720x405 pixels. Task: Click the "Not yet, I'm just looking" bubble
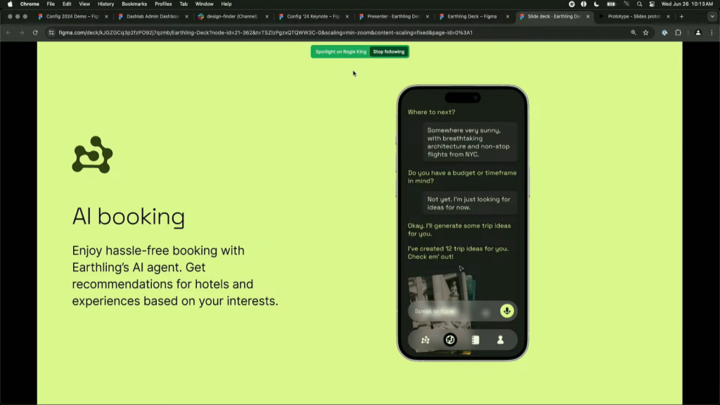click(470, 203)
